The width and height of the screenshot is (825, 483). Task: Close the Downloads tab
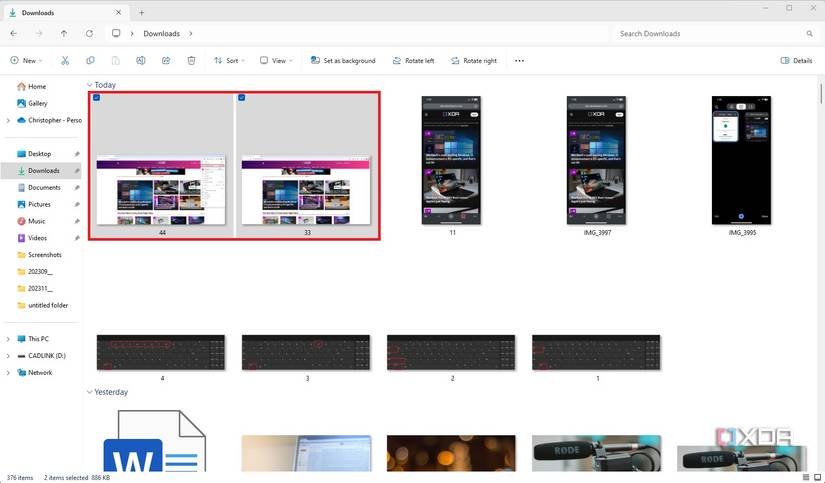118,13
